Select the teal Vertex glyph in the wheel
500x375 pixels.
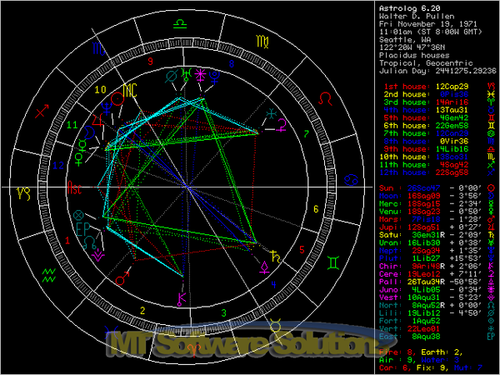[x=272, y=114]
